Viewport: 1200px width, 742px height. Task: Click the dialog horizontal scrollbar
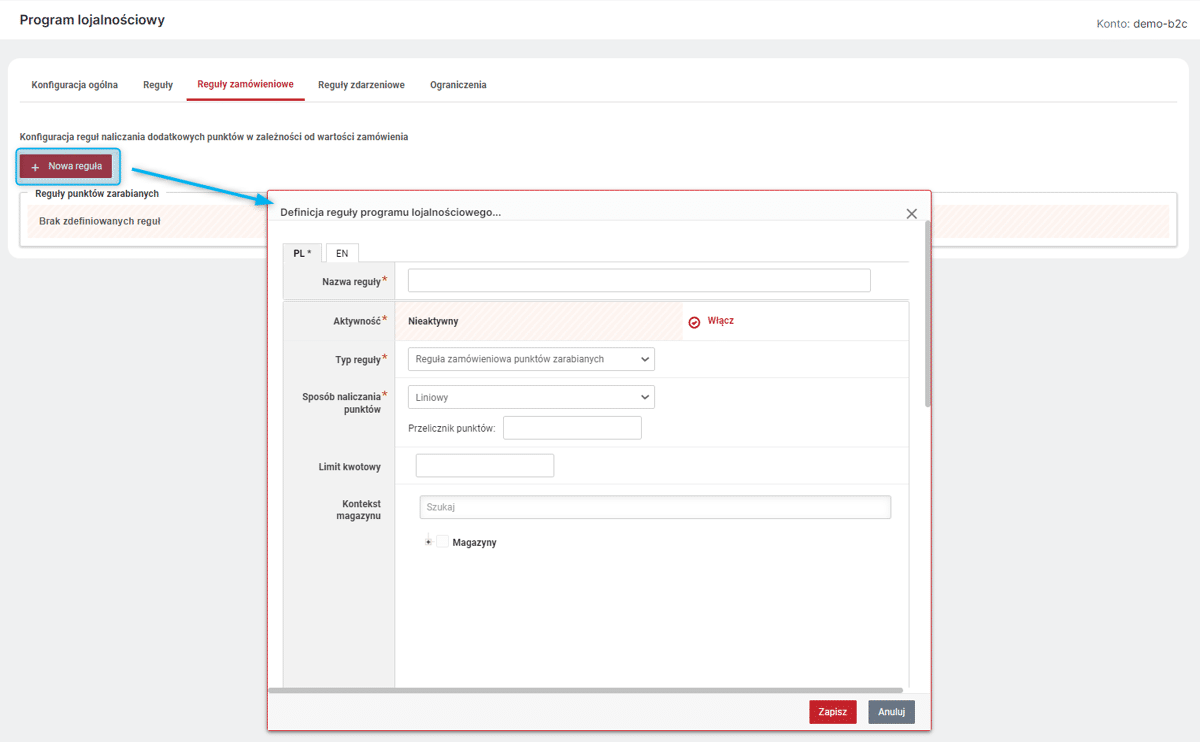pos(585,689)
